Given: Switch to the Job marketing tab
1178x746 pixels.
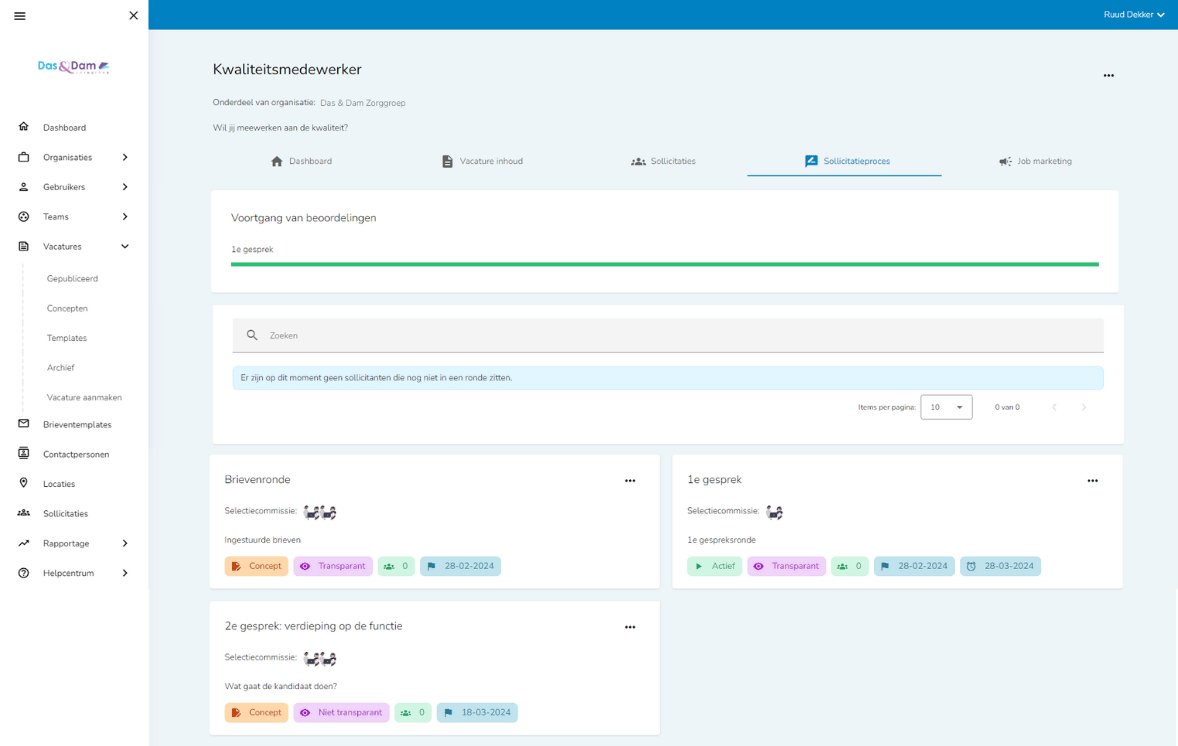Looking at the screenshot, I should click(1035, 161).
